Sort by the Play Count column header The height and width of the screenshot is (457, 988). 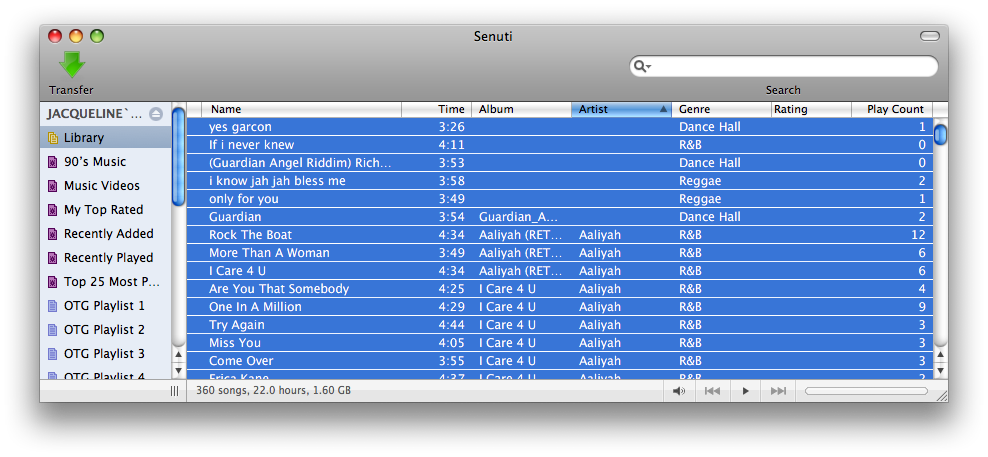coord(892,109)
